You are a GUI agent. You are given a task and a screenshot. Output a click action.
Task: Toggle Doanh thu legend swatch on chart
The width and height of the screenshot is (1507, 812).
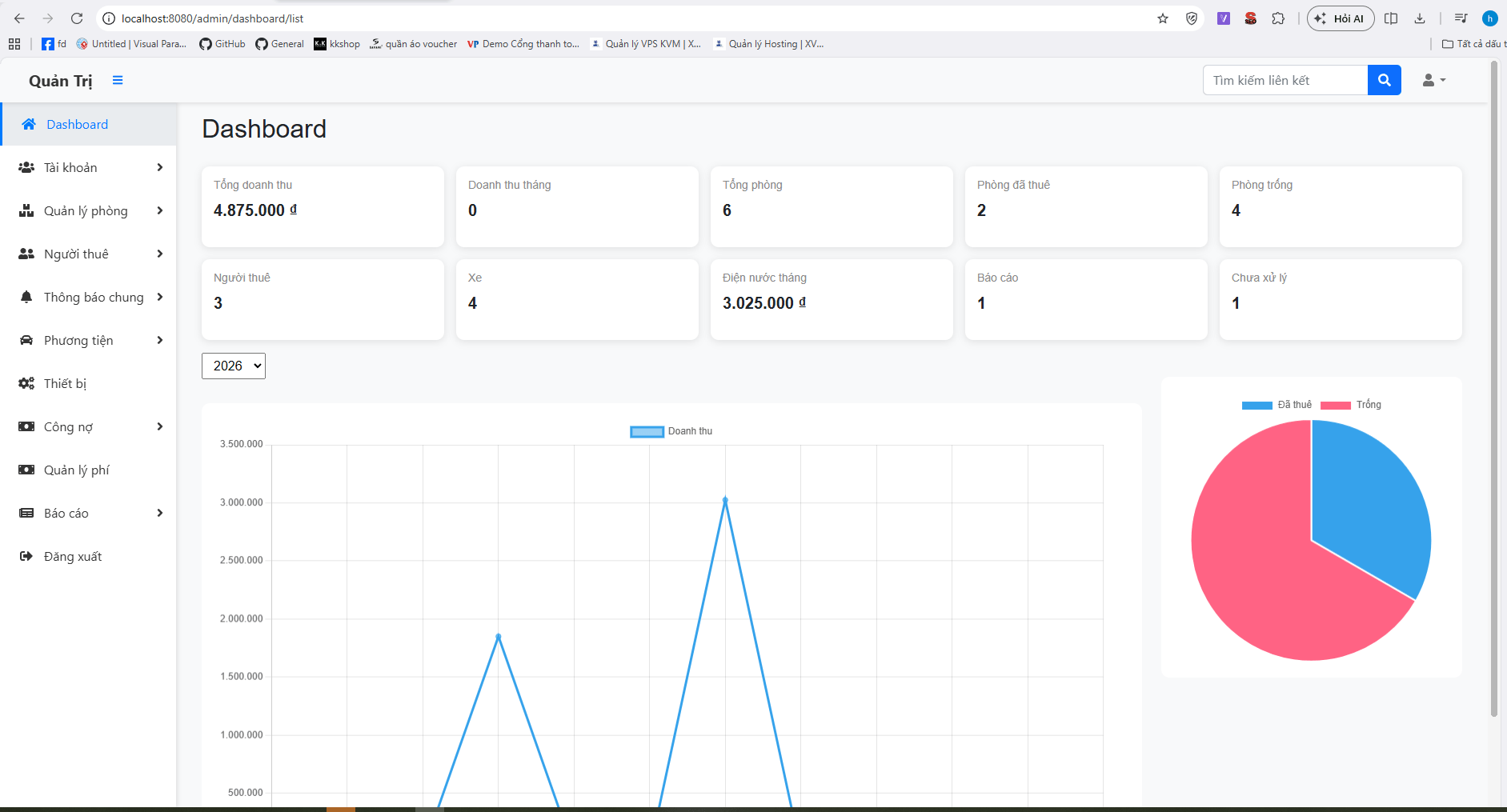[647, 432]
